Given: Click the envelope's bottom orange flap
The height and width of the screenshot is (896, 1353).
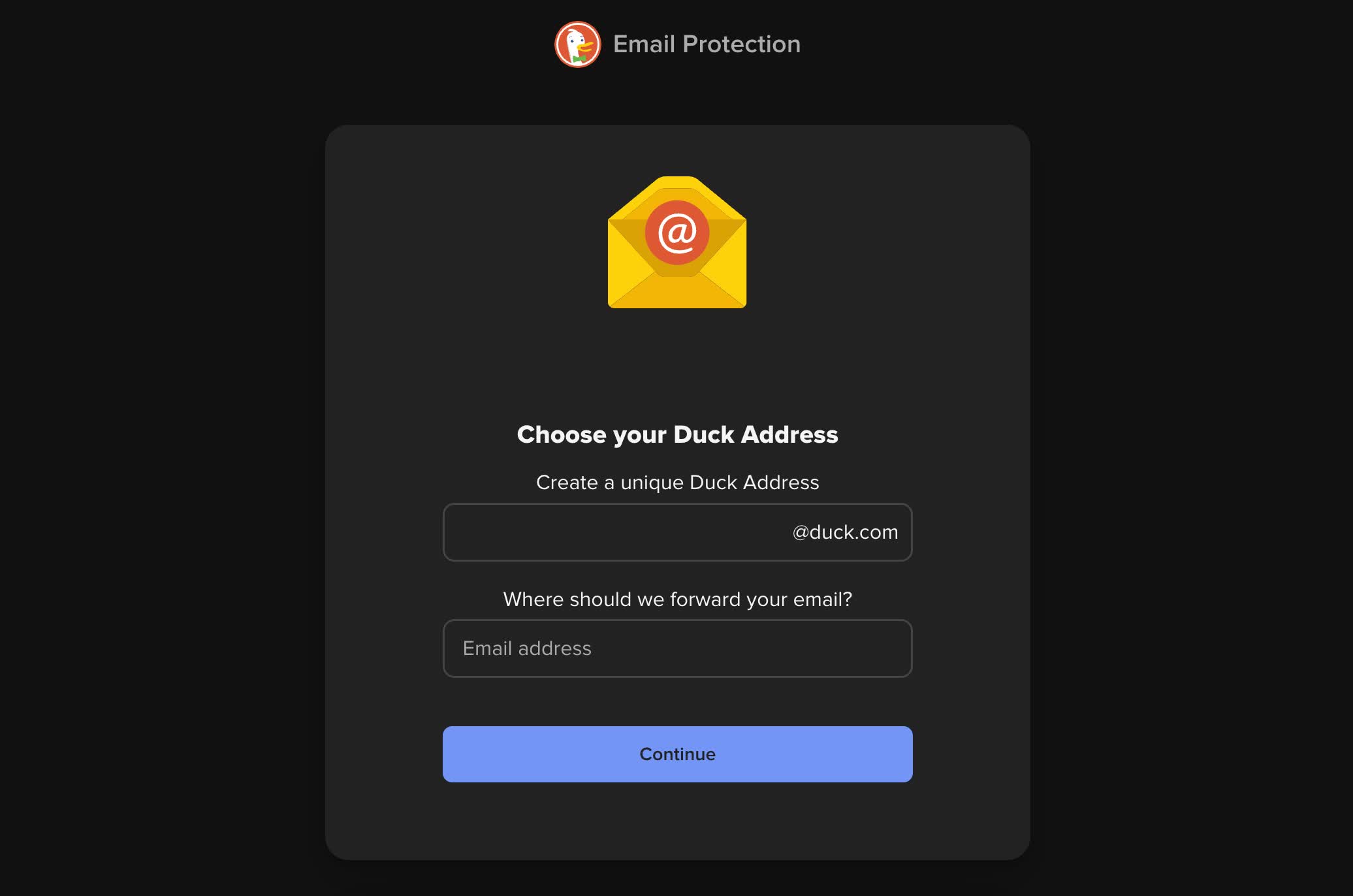Looking at the screenshot, I should pos(677,292).
